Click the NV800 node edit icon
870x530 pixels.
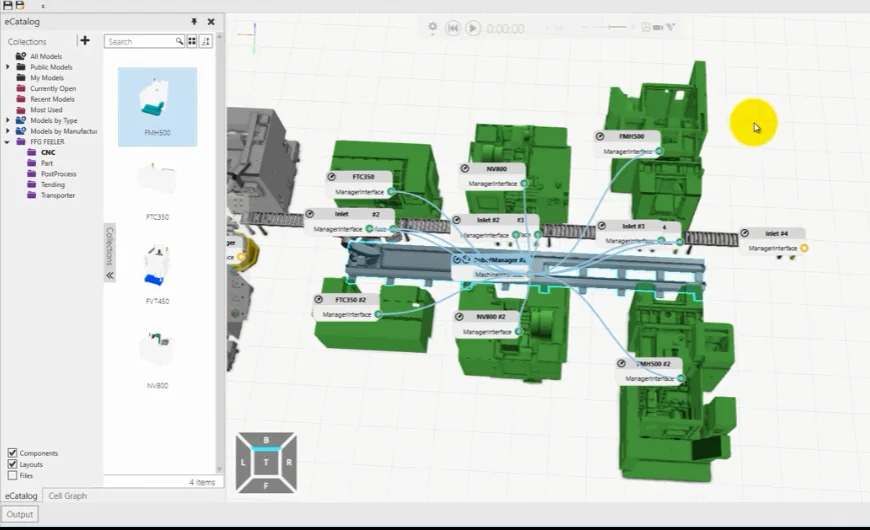465,169
